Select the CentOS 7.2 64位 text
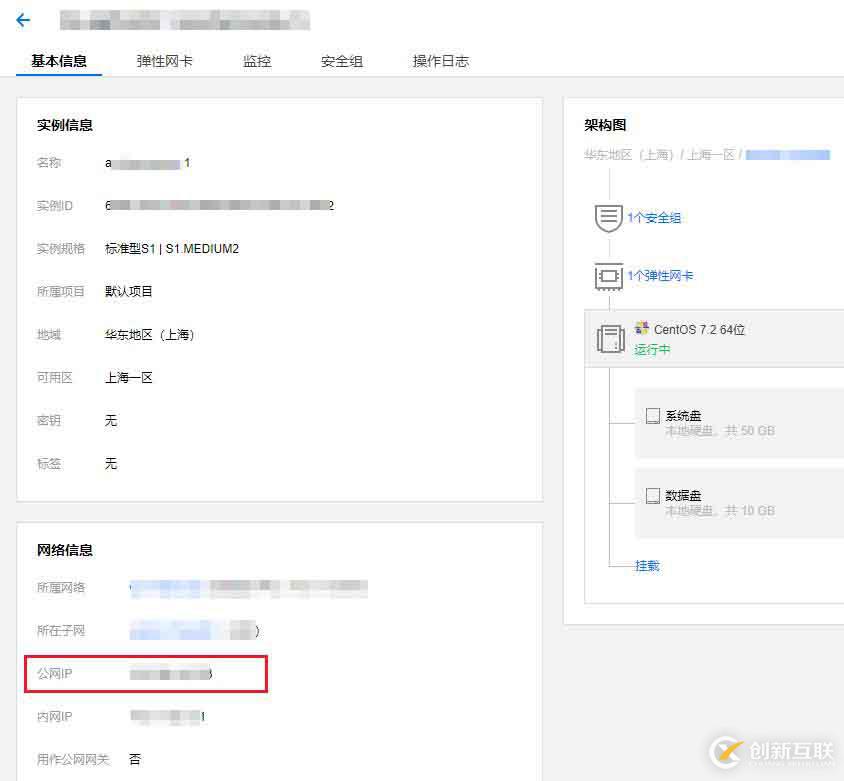 pos(699,329)
